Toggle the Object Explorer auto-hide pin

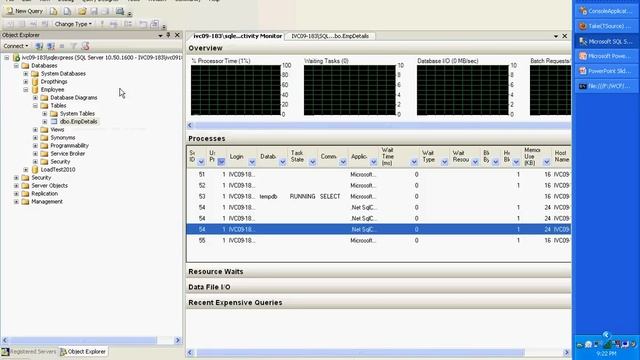[168, 35]
